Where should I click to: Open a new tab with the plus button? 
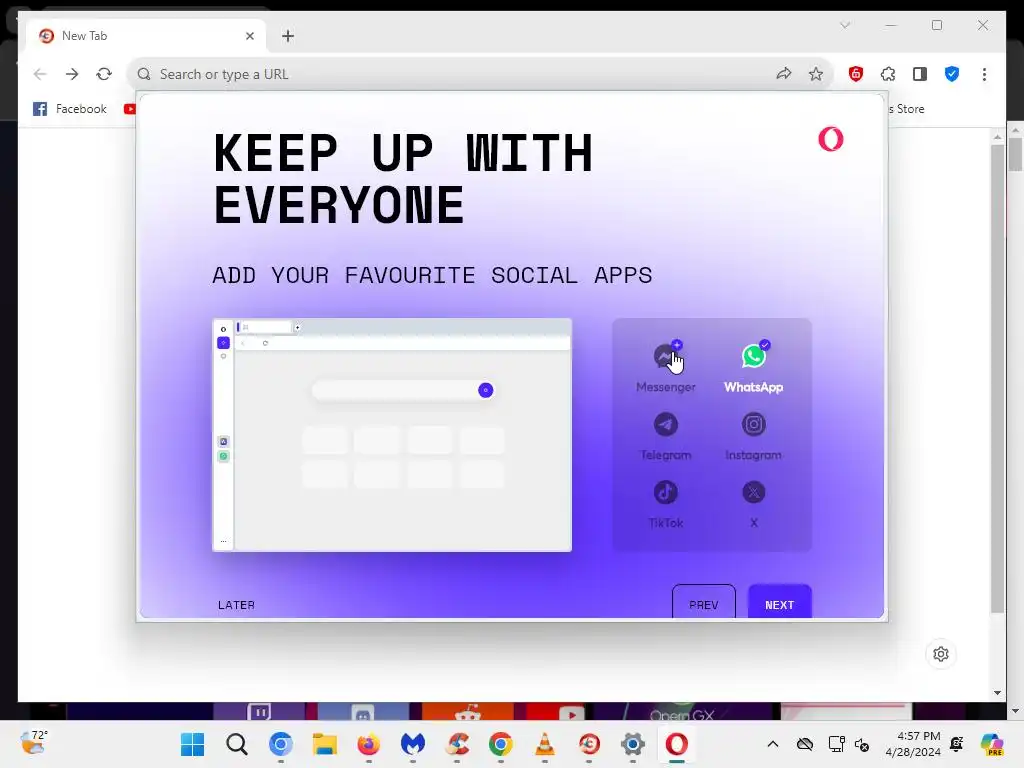288,36
